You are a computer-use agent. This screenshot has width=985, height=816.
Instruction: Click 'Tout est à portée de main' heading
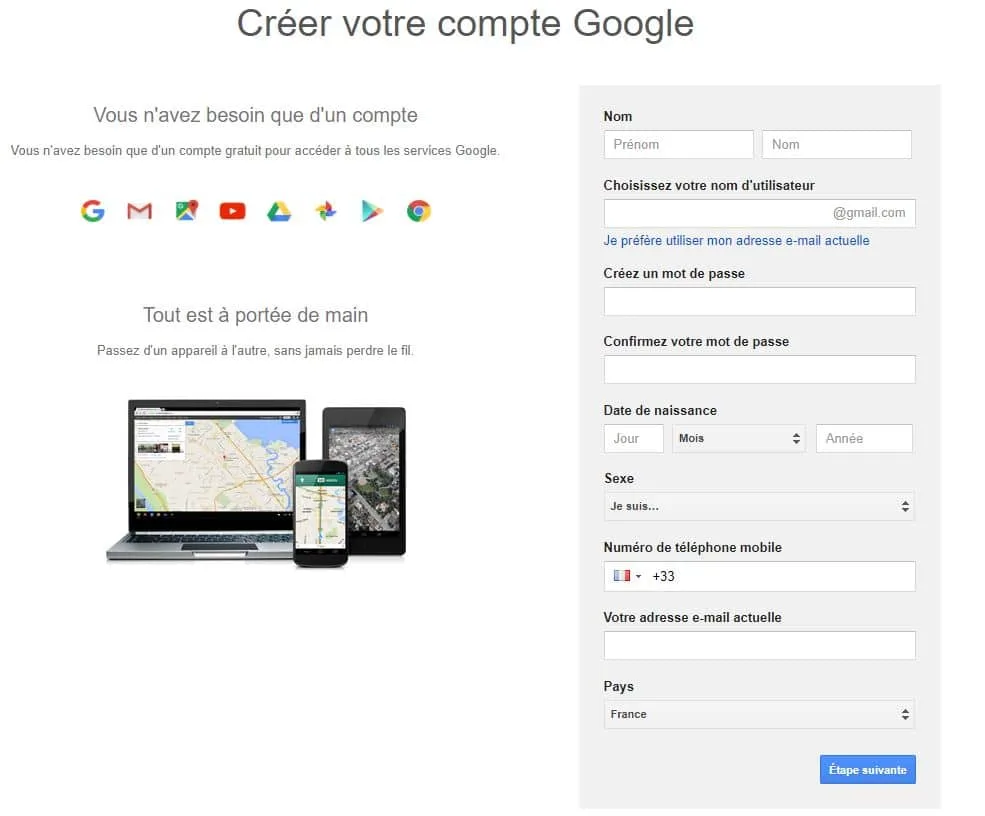(256, 315)
